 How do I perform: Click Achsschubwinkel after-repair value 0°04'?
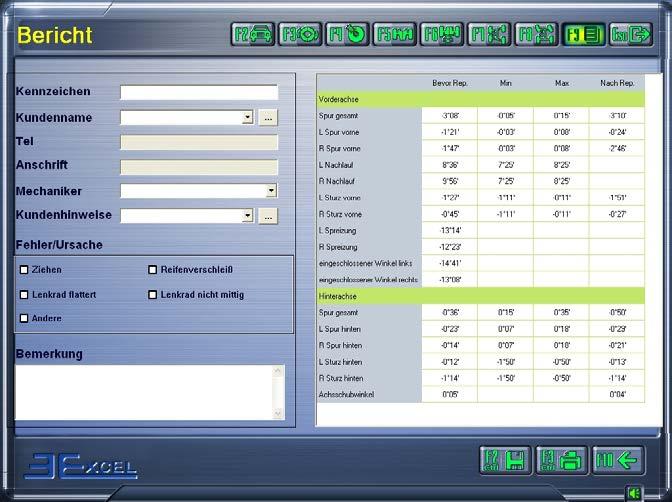[617, 394]
